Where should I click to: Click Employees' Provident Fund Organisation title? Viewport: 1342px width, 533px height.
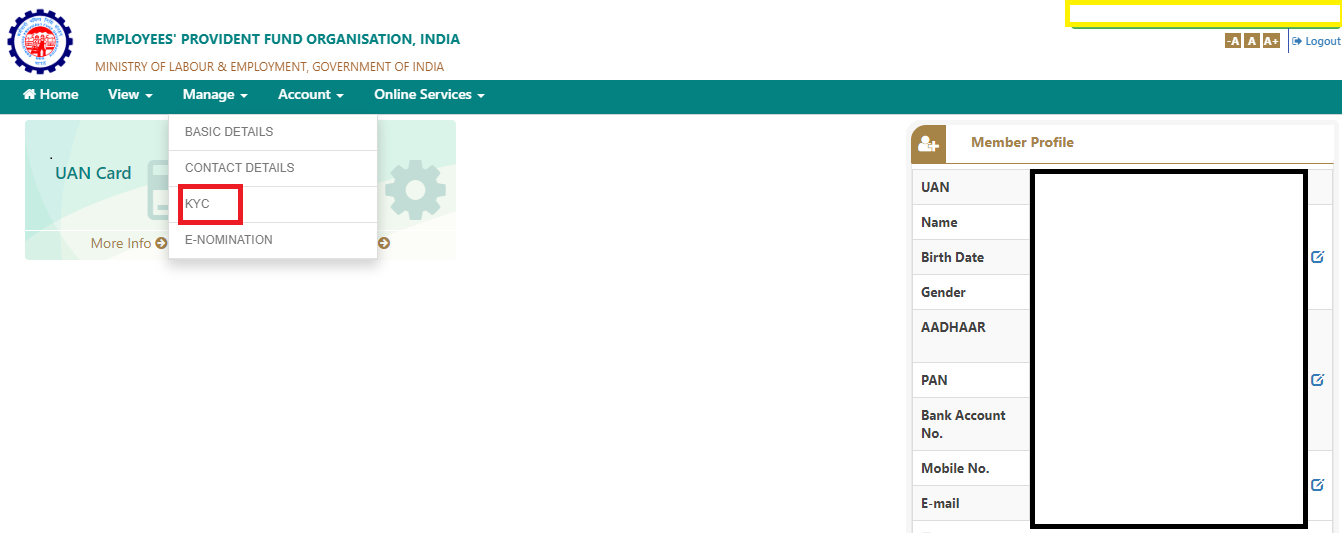coord(278,39)
